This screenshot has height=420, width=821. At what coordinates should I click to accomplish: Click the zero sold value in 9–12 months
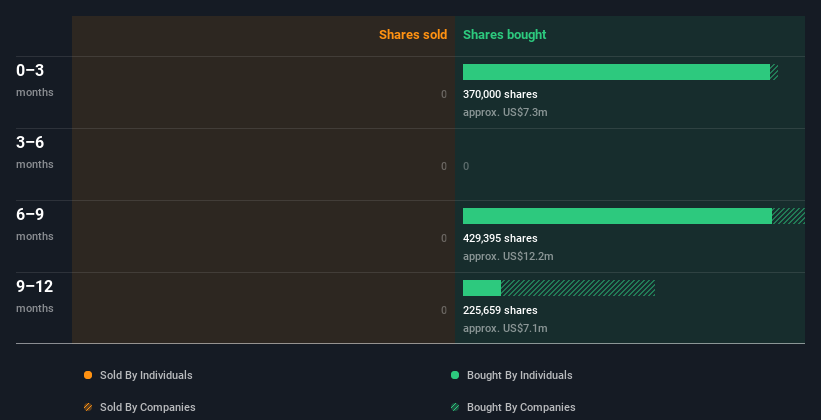[444, 311]
